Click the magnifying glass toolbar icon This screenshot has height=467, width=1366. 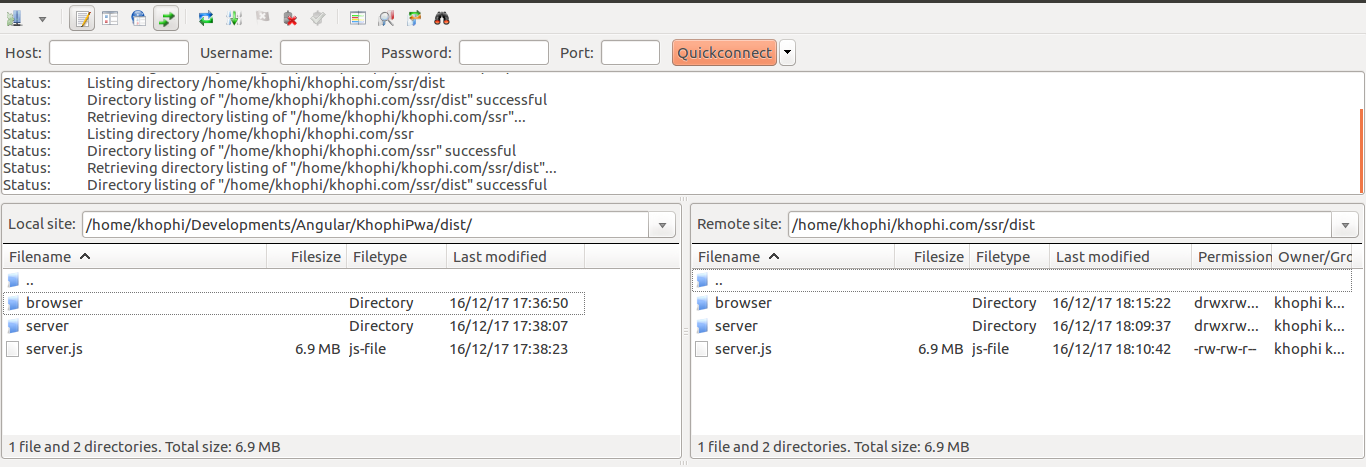tap(386, 18)
